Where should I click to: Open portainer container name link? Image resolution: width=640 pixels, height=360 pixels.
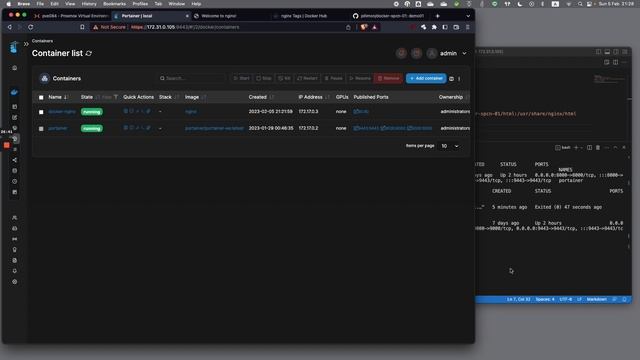tap(58, 128)
